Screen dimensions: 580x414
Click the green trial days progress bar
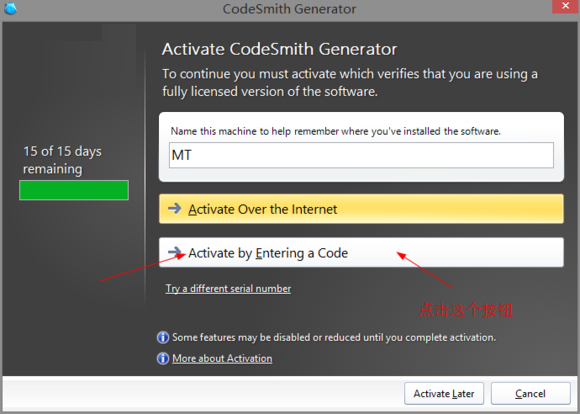click(x=74, y=190)
